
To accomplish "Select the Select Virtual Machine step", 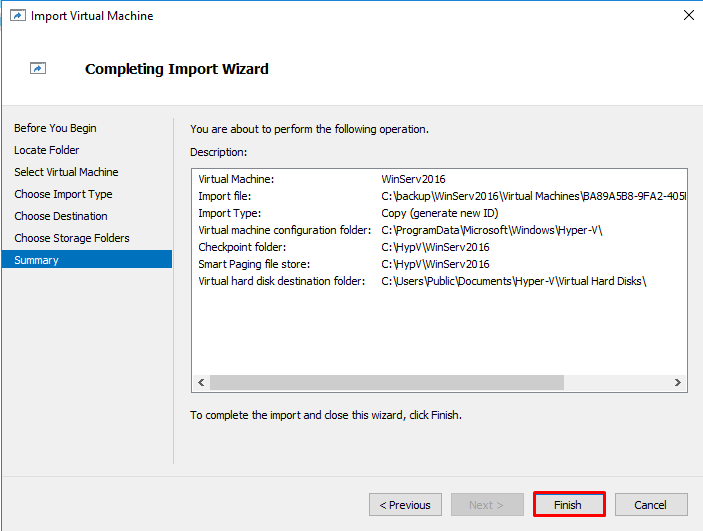I will (66, 172).
